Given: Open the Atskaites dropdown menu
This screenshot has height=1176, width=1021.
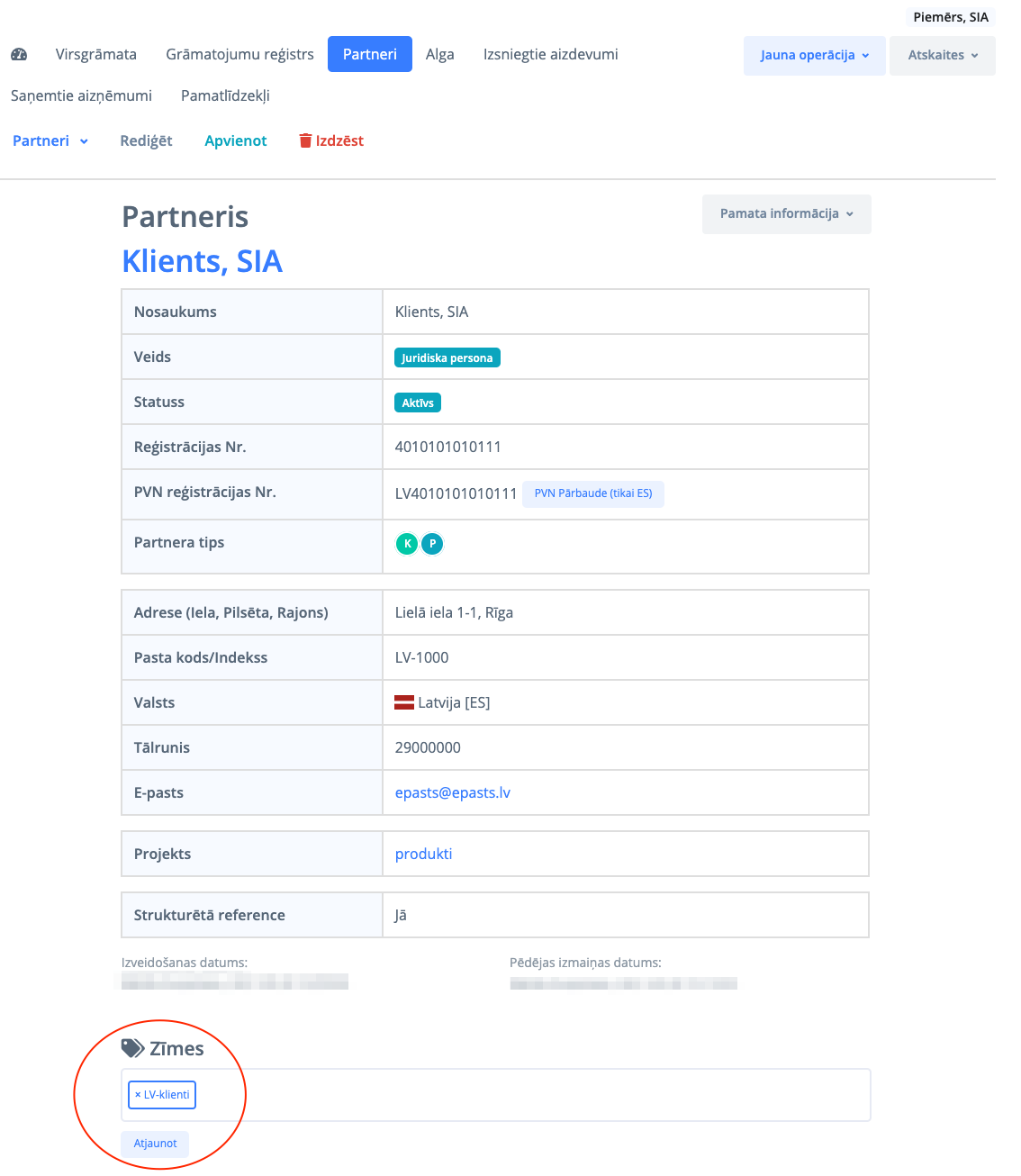Looking at the screenshot, I should (x=942, y=55).
